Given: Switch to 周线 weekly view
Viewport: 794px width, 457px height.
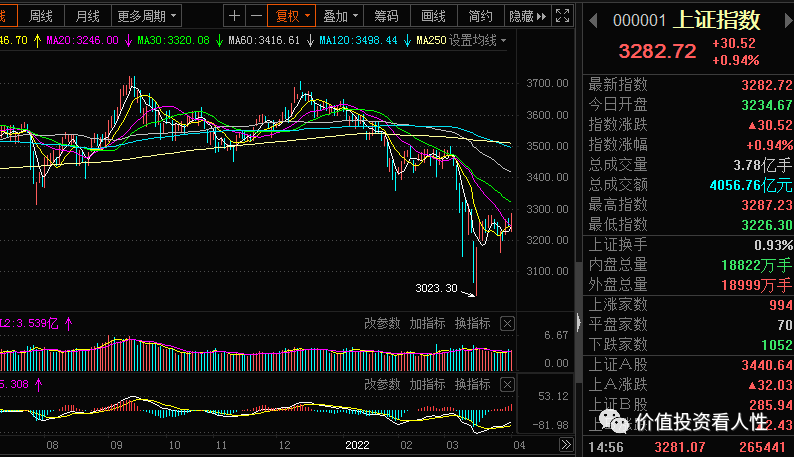Looking at the screenshot, I should pos(41,16).
